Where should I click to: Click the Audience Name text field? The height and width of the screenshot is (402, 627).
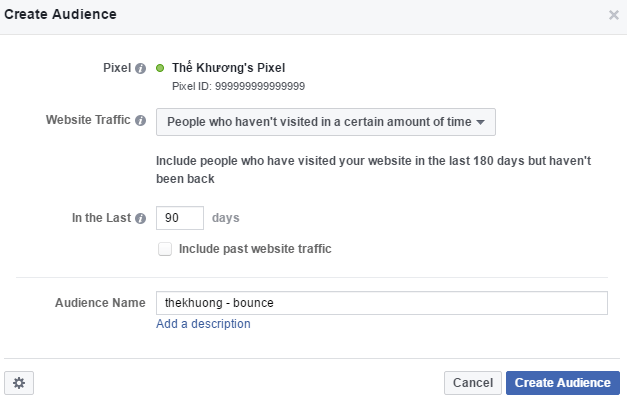(x=381, y=303)
